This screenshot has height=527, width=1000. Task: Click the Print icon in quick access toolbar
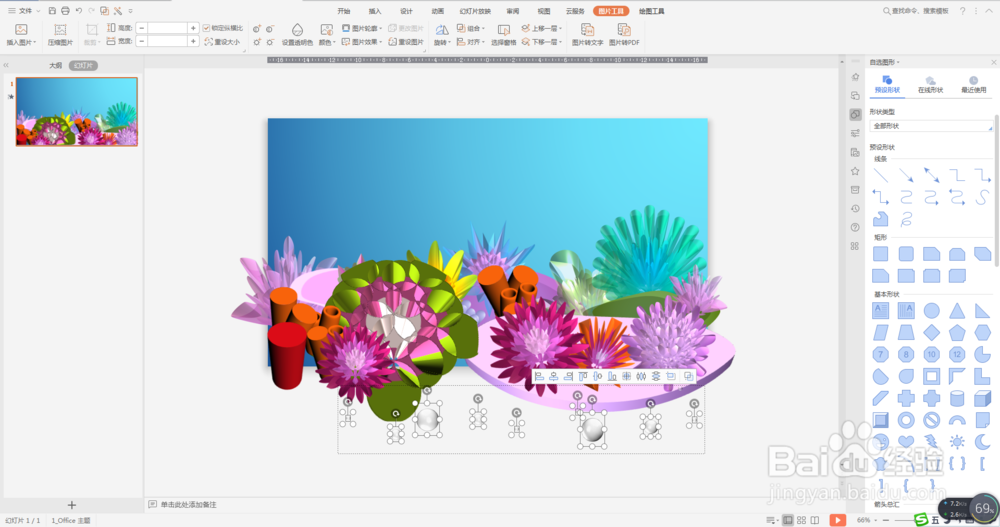pyautogui.click(x=65, y=11)
